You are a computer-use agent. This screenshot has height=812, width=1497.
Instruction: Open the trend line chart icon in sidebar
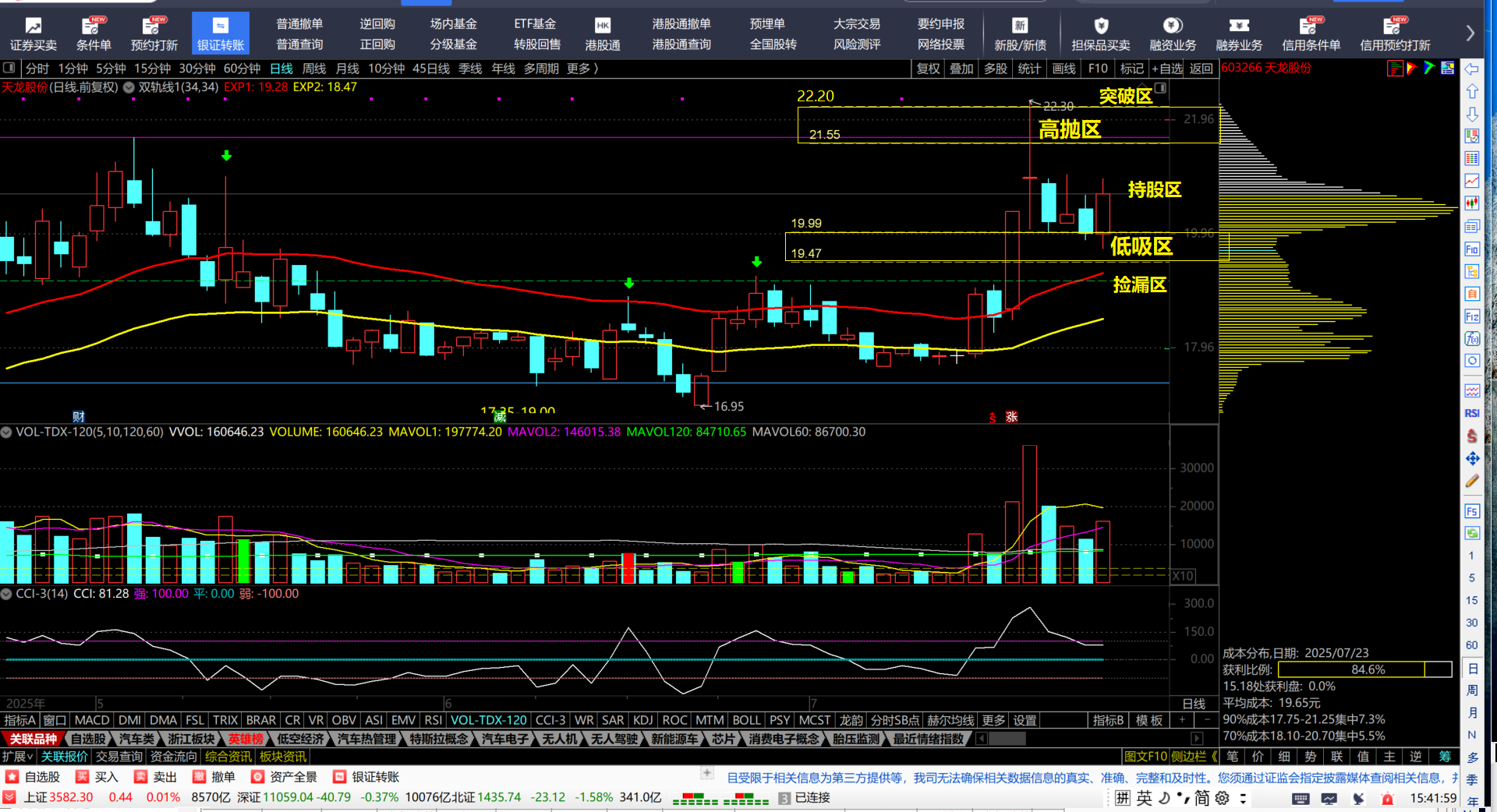tap(1472, 181)
